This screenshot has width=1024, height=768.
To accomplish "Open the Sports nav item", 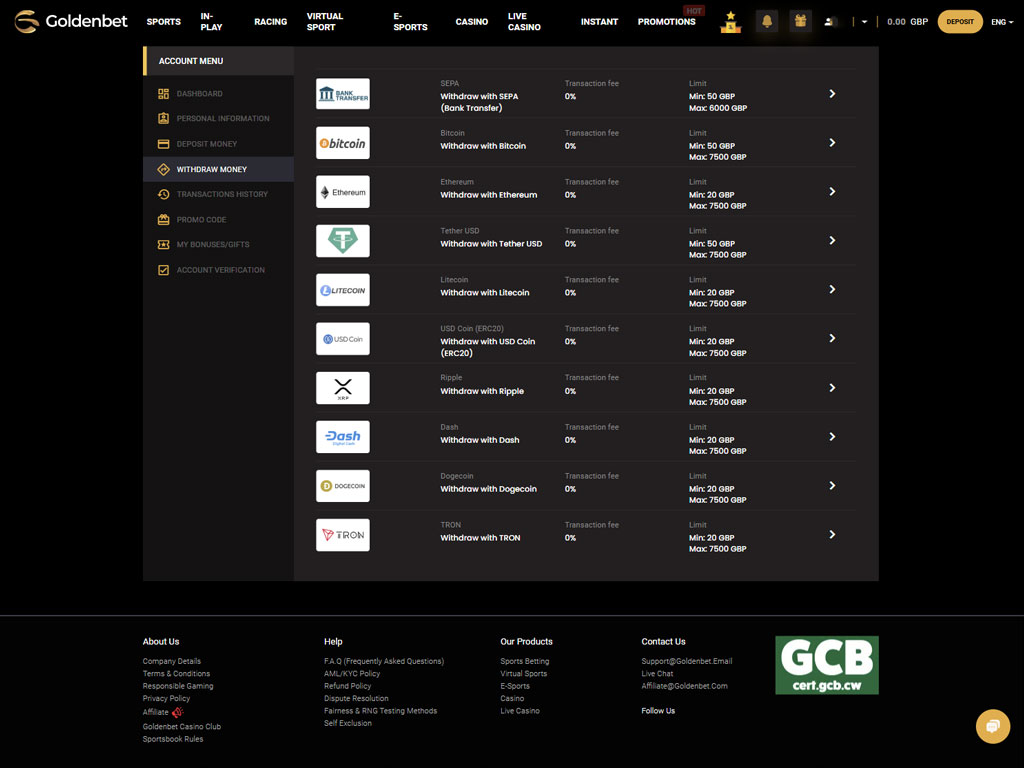I will [x=163, y=22].
